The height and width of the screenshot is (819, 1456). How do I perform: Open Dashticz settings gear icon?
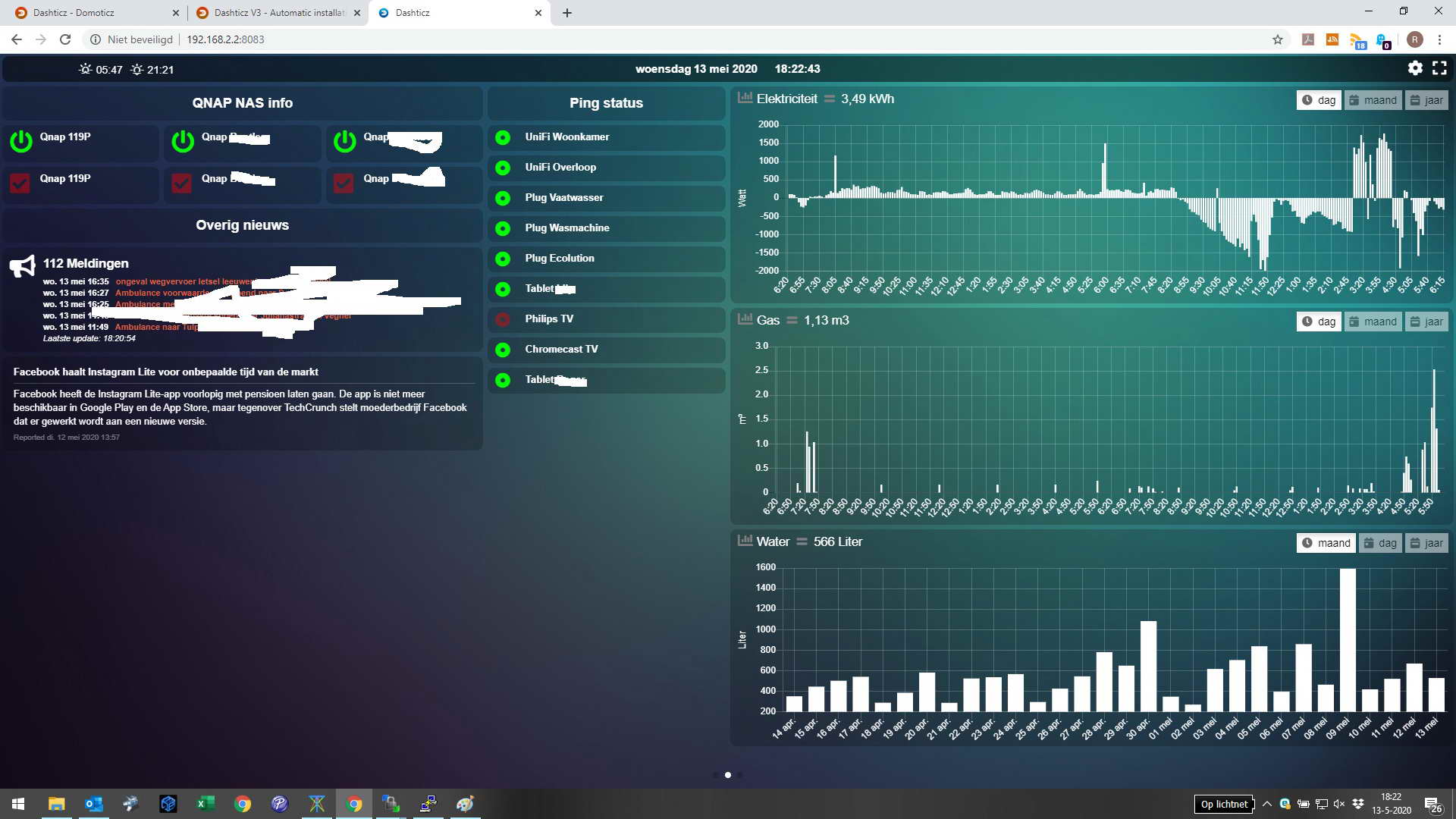(1415, 68)
